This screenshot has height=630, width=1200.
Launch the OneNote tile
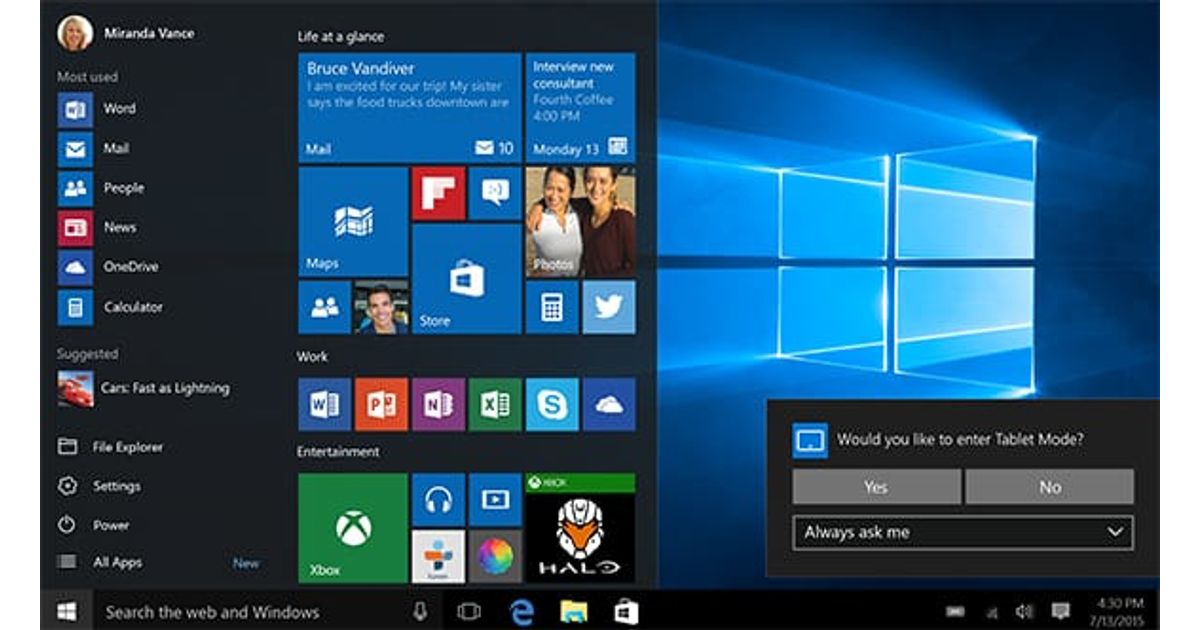438,404
